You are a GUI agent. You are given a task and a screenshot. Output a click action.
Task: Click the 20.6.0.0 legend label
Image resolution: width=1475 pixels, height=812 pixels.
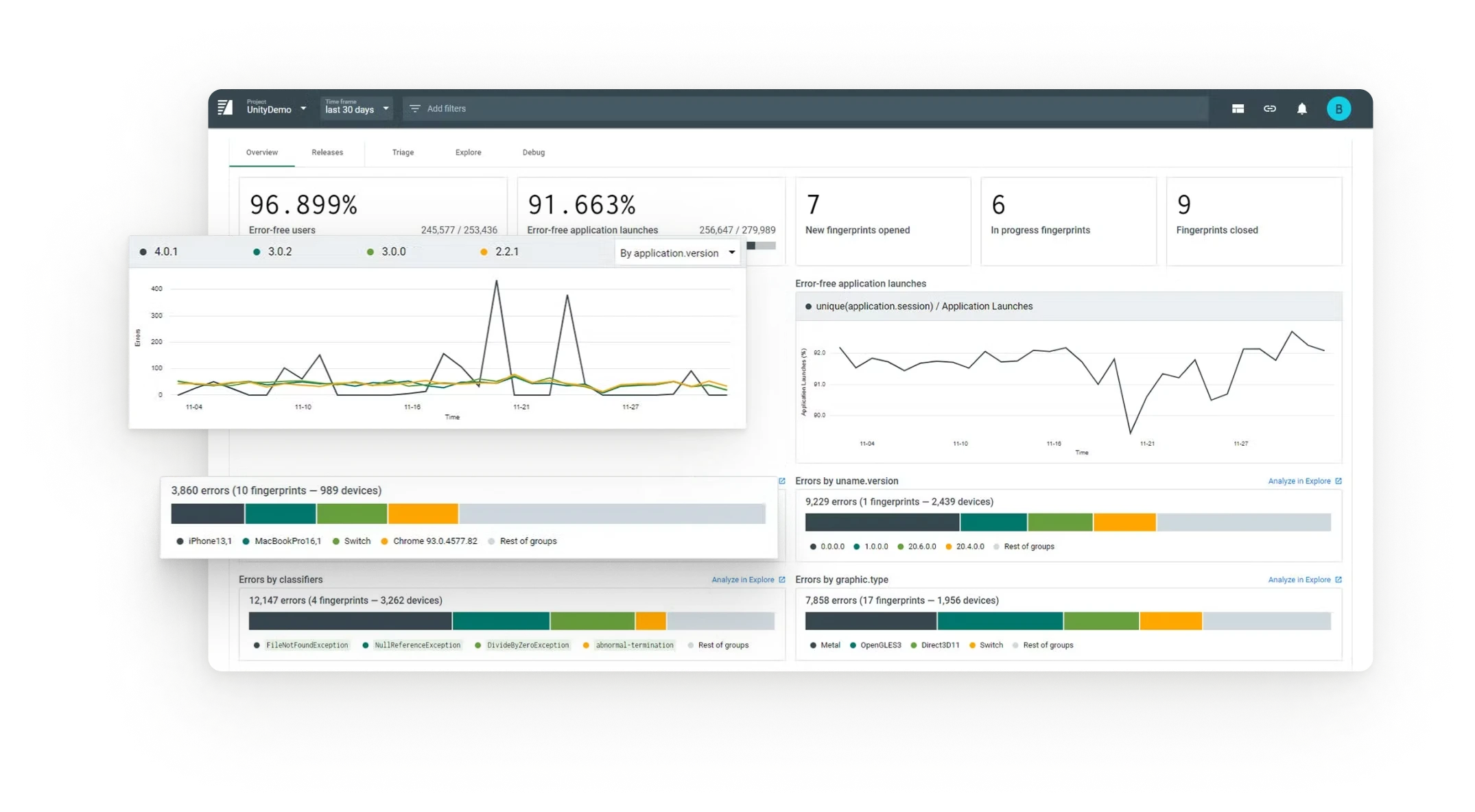pyautogui.click(x=921, y=547)
